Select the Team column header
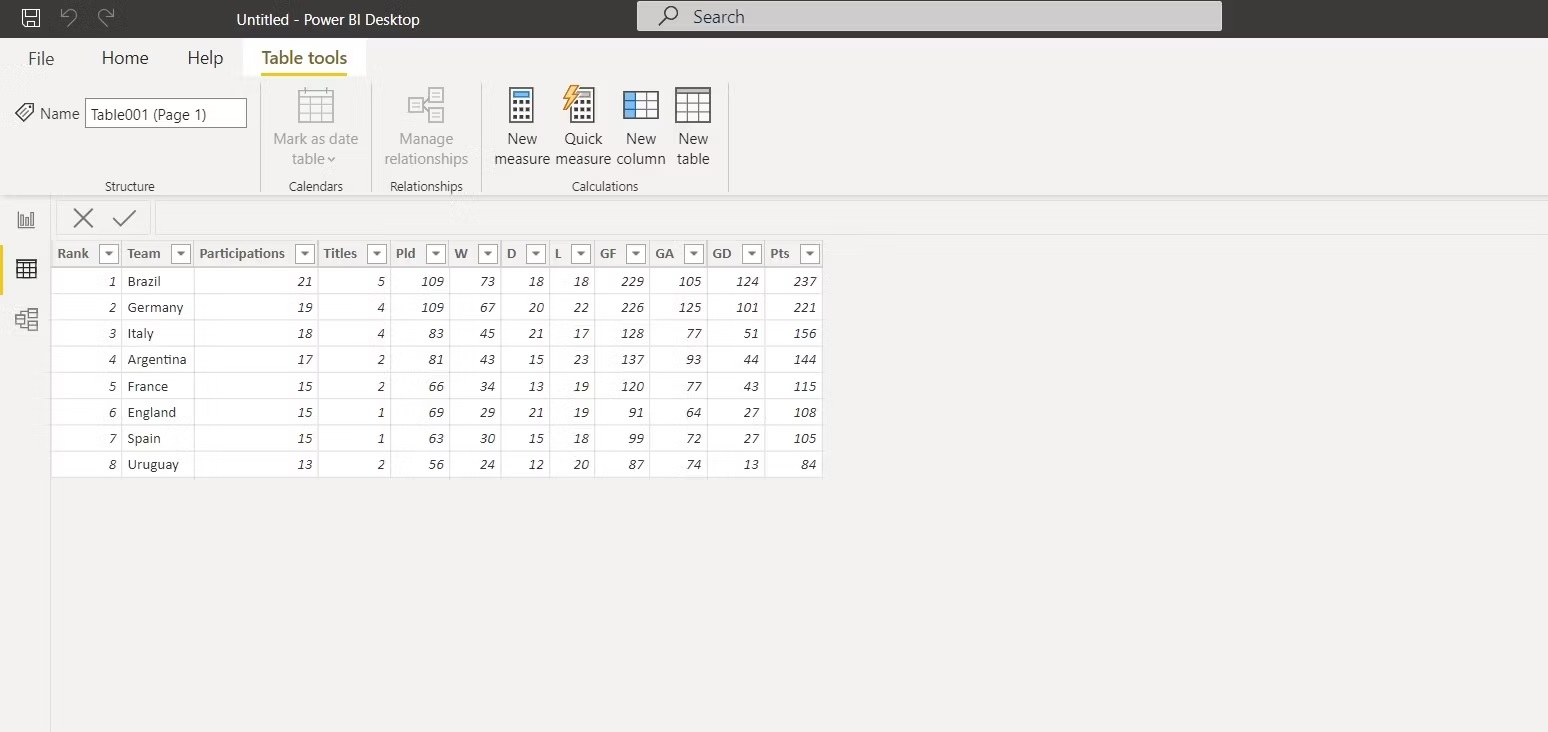Image resolution: width=1548 pixels, height=732 pixels. click(144, 254)
